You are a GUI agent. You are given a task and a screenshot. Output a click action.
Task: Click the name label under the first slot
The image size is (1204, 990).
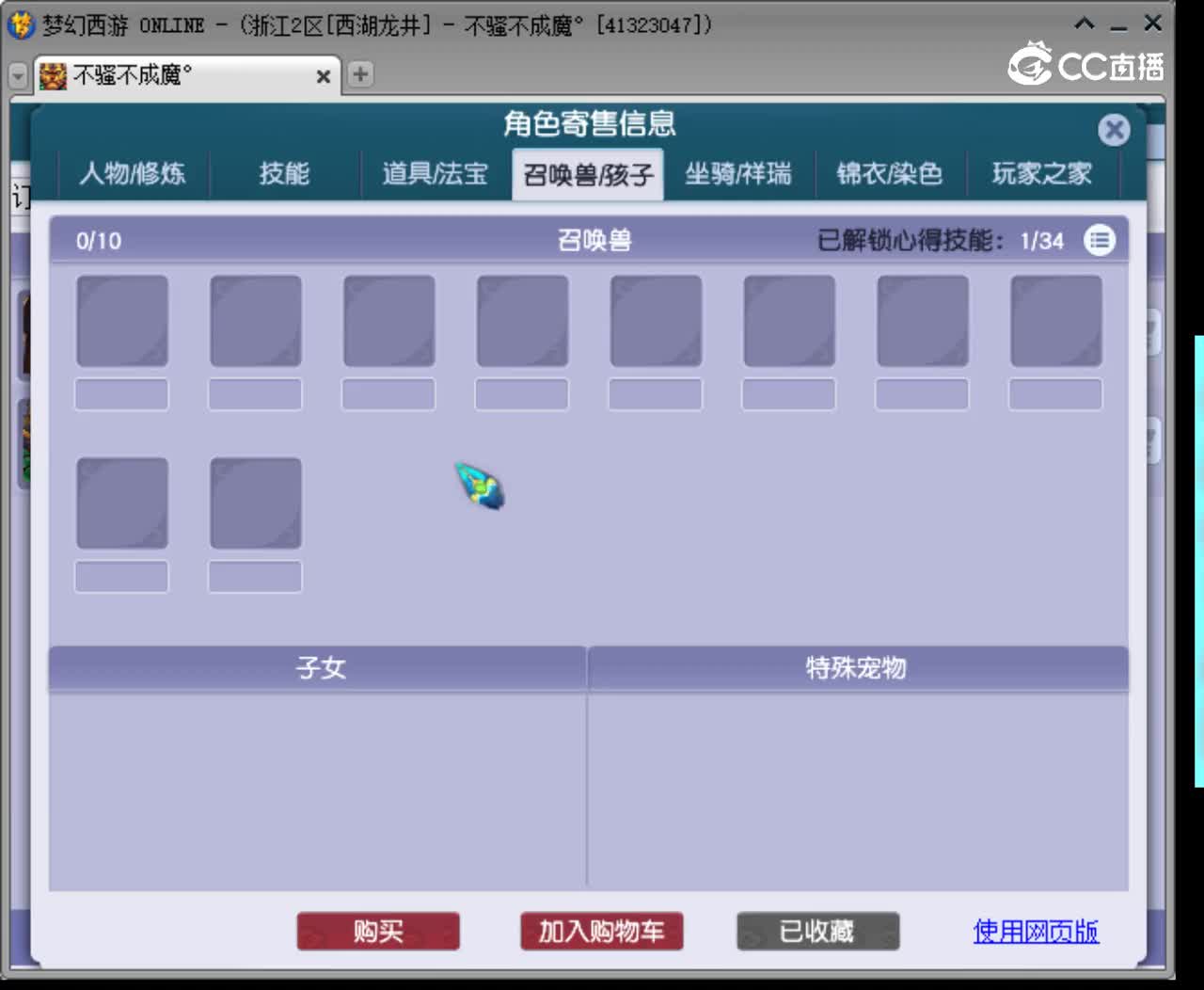(121, 394)
